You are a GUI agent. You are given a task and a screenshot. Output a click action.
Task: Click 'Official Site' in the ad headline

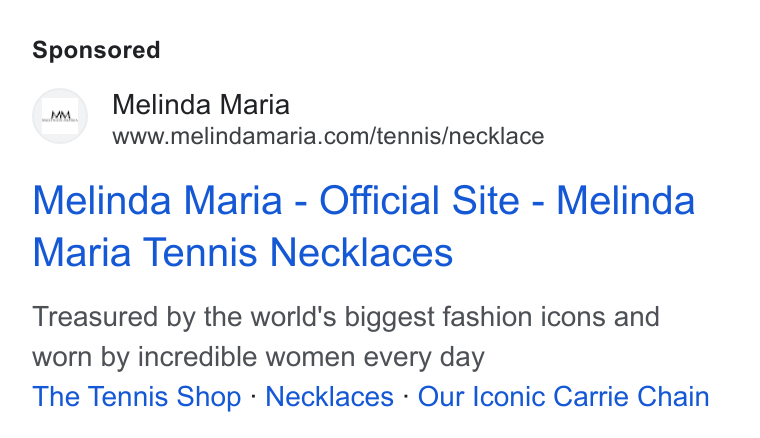coord(419,201)
